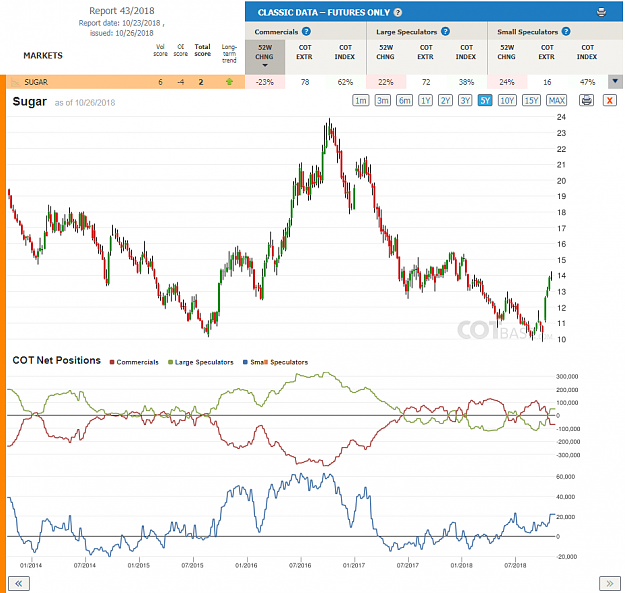Click the 16 Small Speculators COT EXTR cell
625x593 pixels.
point(547,82)
